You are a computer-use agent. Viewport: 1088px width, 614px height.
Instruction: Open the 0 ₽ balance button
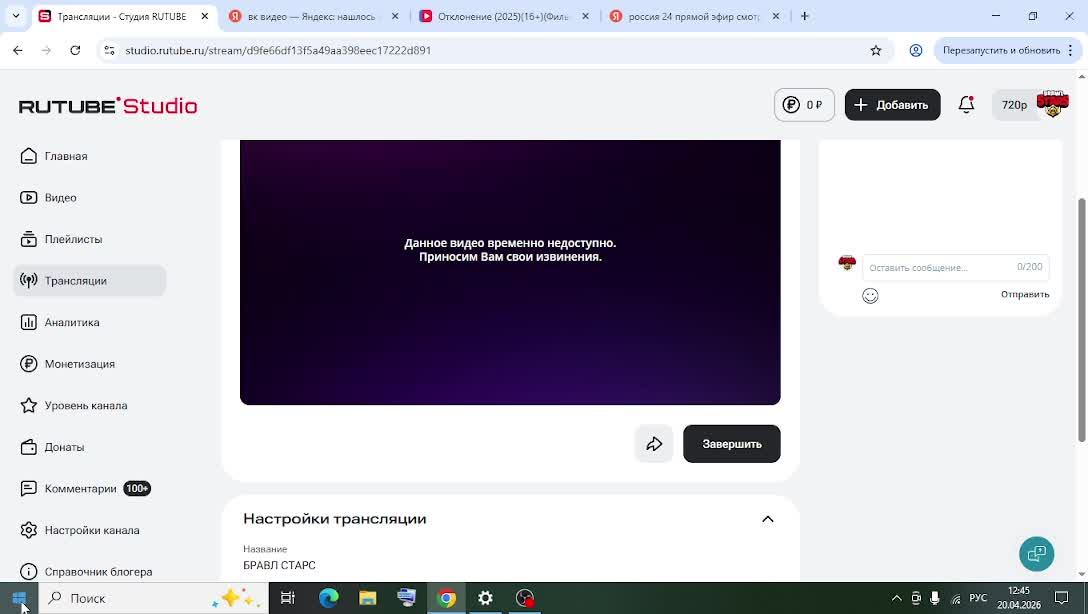(x=804, y=105)
